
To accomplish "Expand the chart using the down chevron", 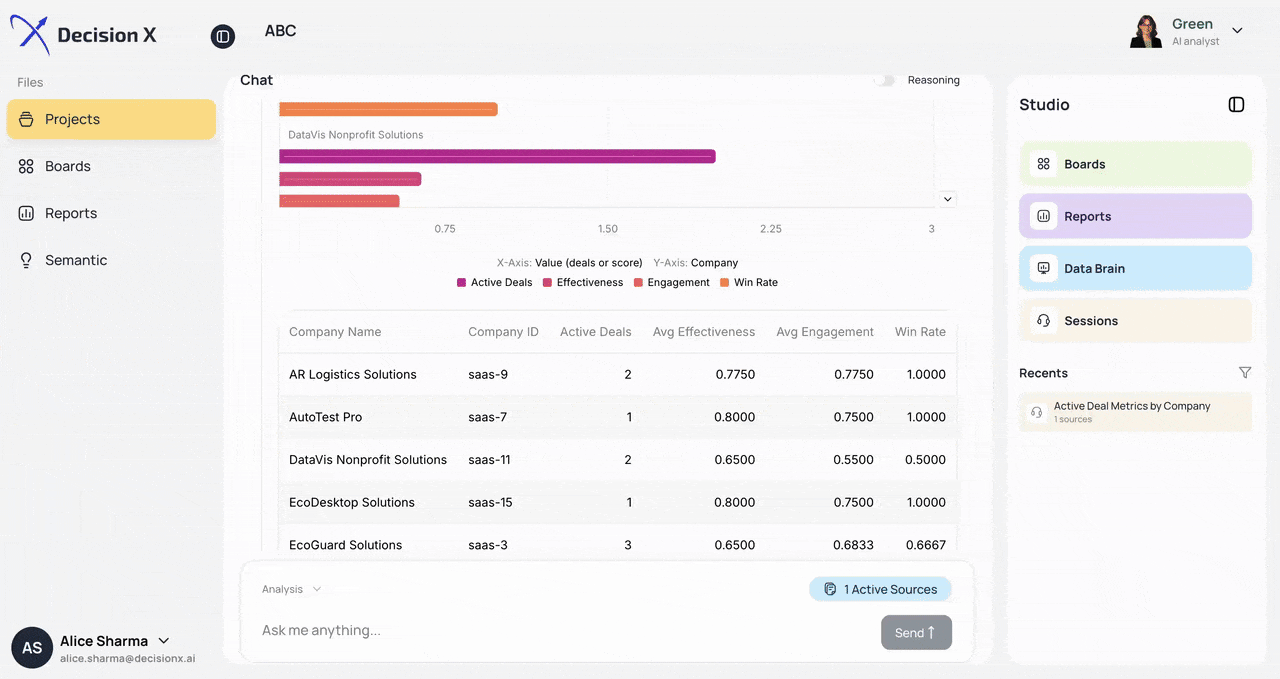I will (x=947, y=199).
